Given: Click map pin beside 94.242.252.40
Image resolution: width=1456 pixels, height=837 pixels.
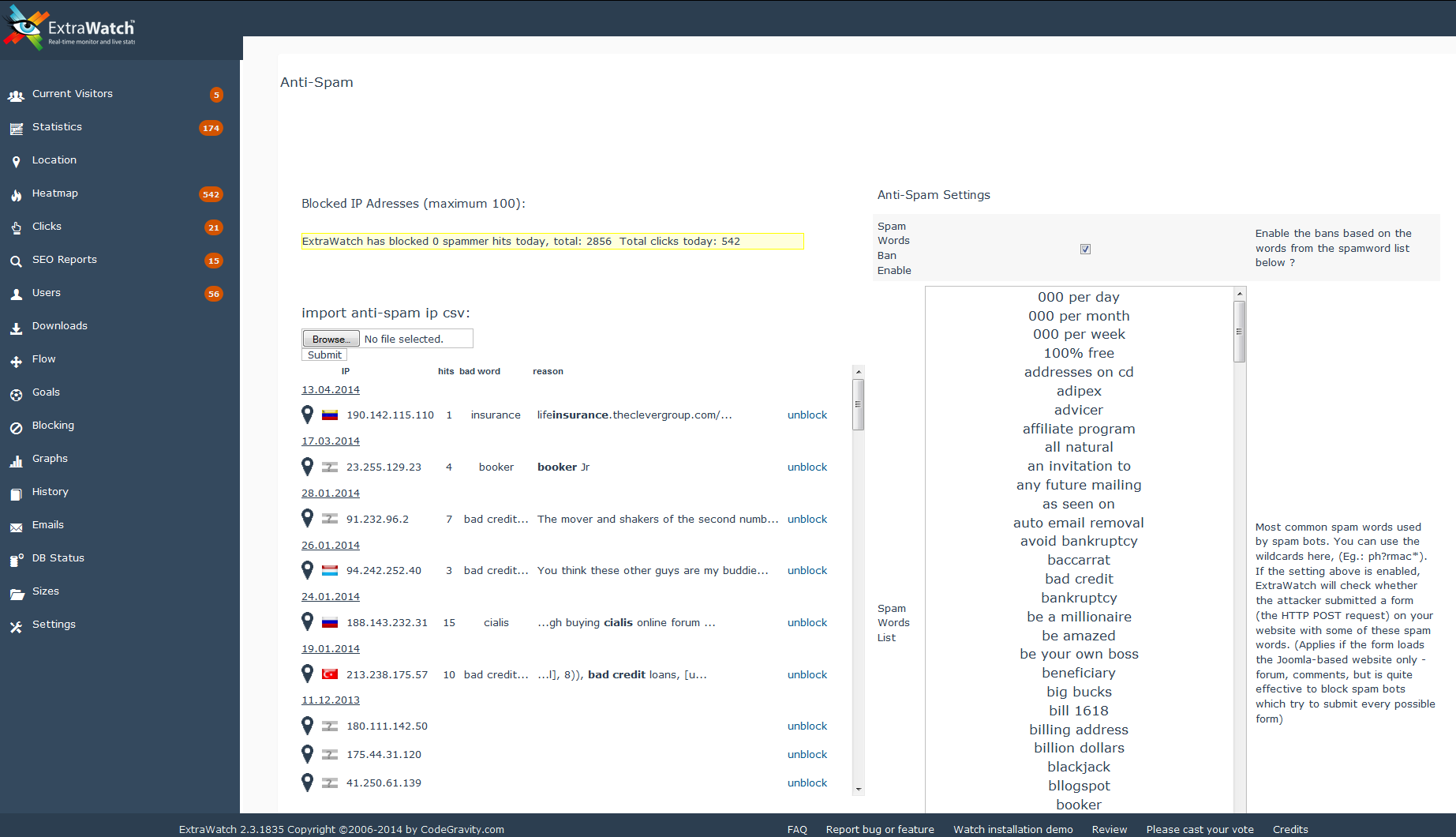Looking at the screenshot, I should point(308,569).
